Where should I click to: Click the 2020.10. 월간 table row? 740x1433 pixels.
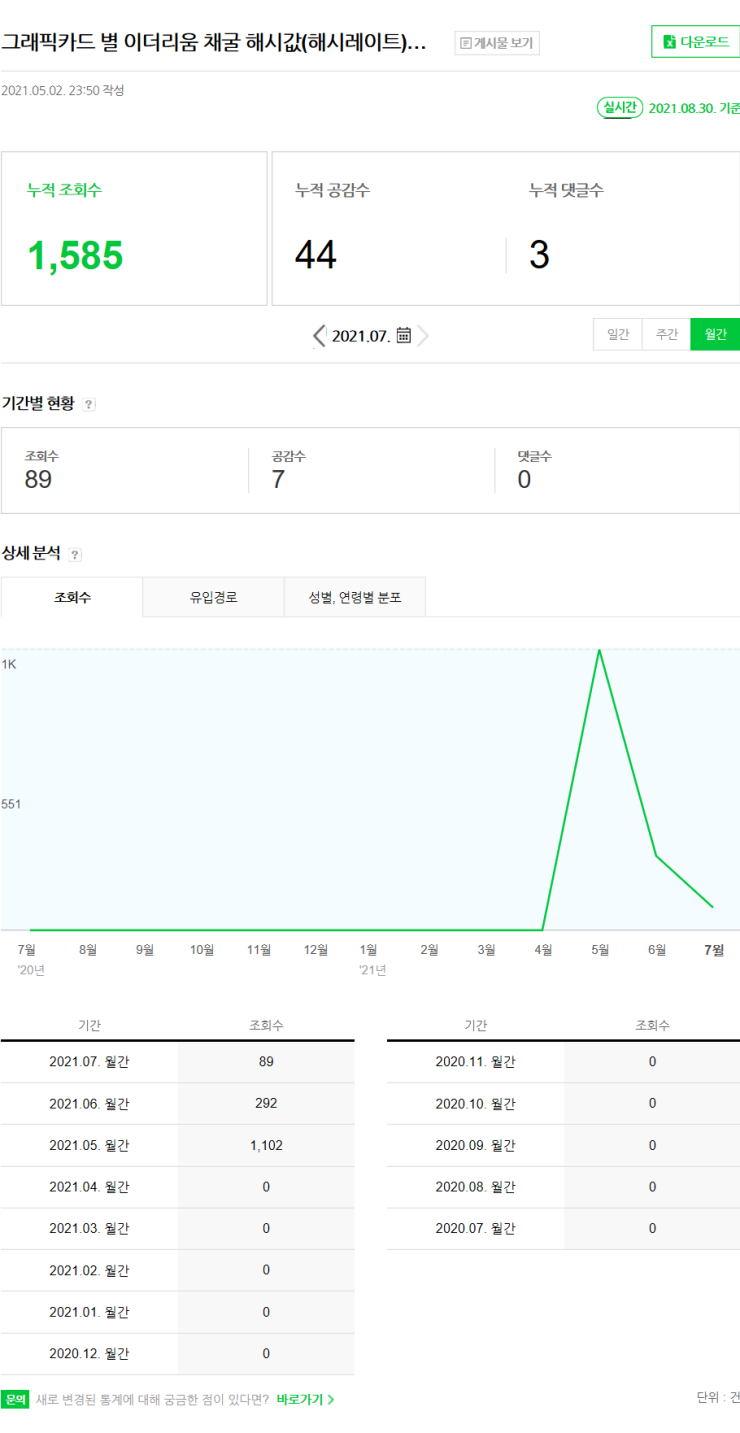[564, 1104]
